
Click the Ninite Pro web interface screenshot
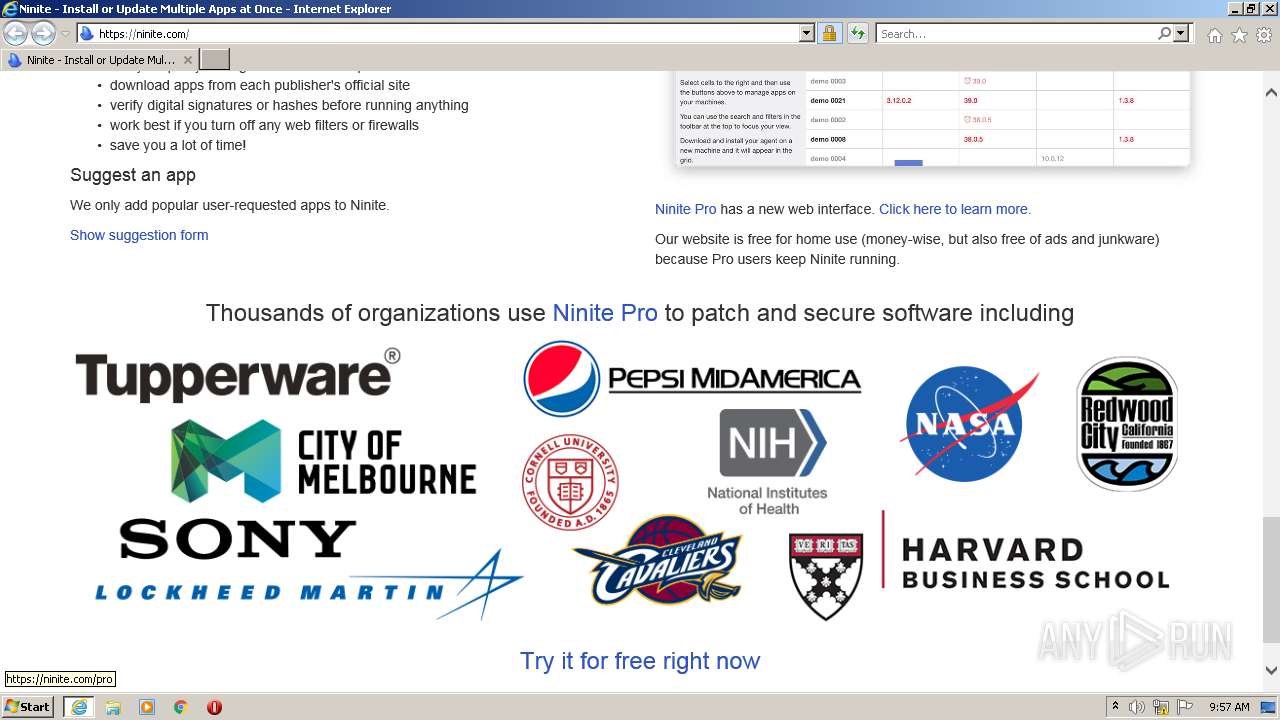933,118
